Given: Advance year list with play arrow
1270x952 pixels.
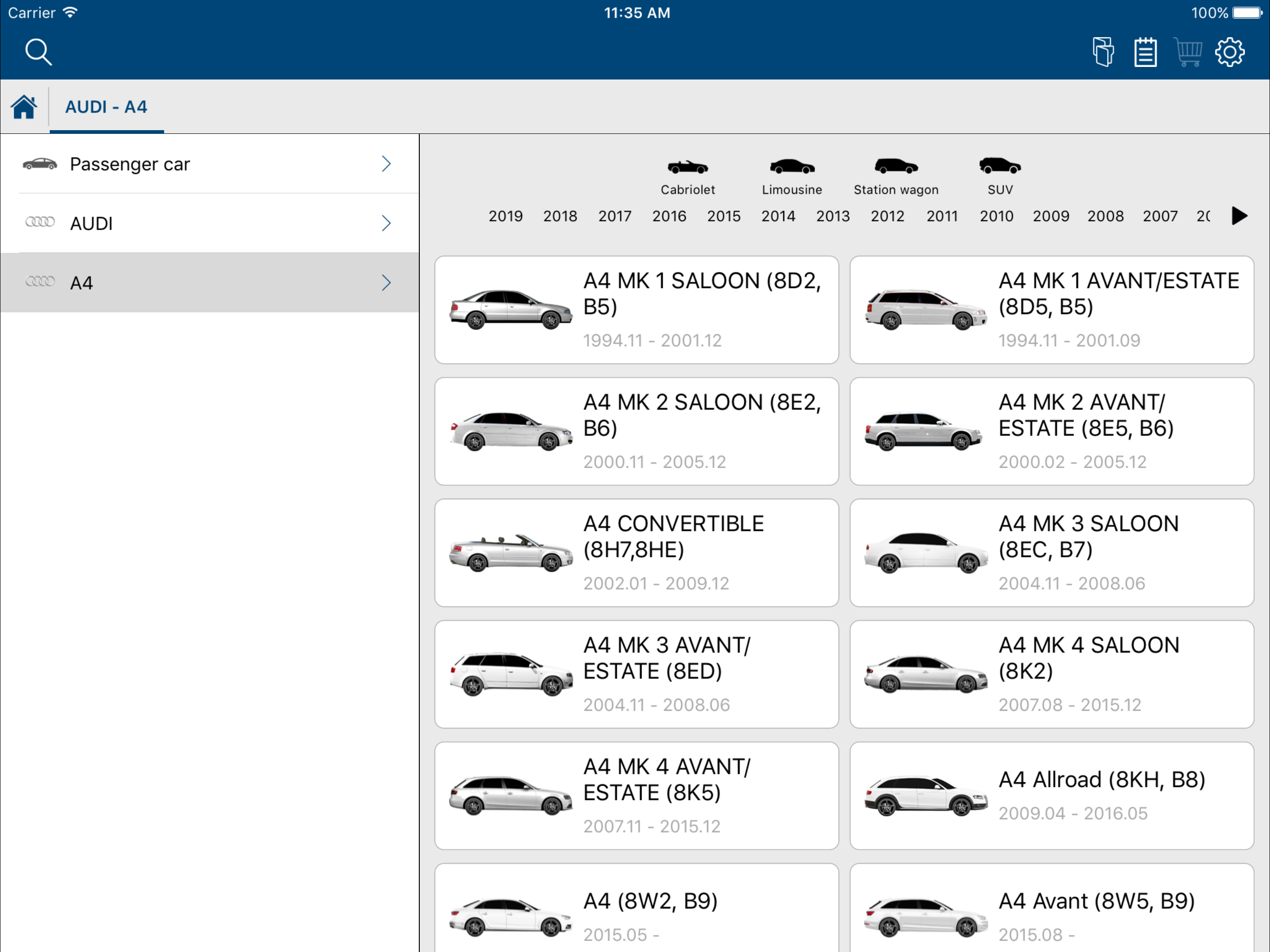Looking at the screenshot, I should tap(1240, 216).
